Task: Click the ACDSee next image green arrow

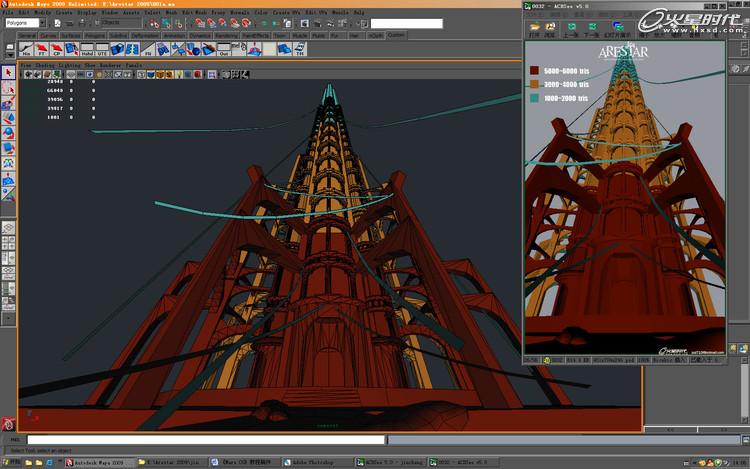Action: [592, 27]
